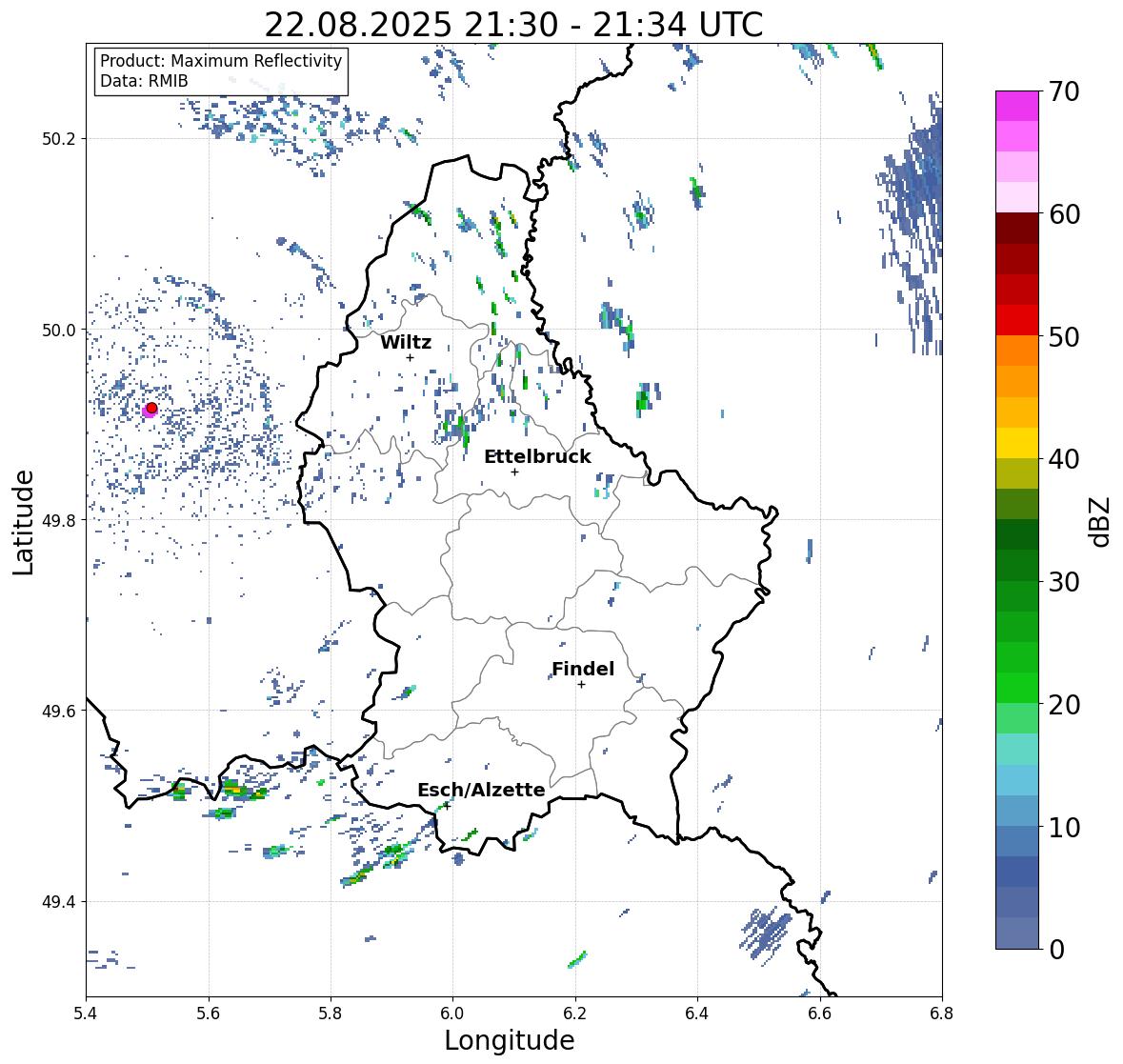Click the 'Data: RMIB' legend line
This screenshot has height=1064, width=1123.
click(x=144, y=81)
